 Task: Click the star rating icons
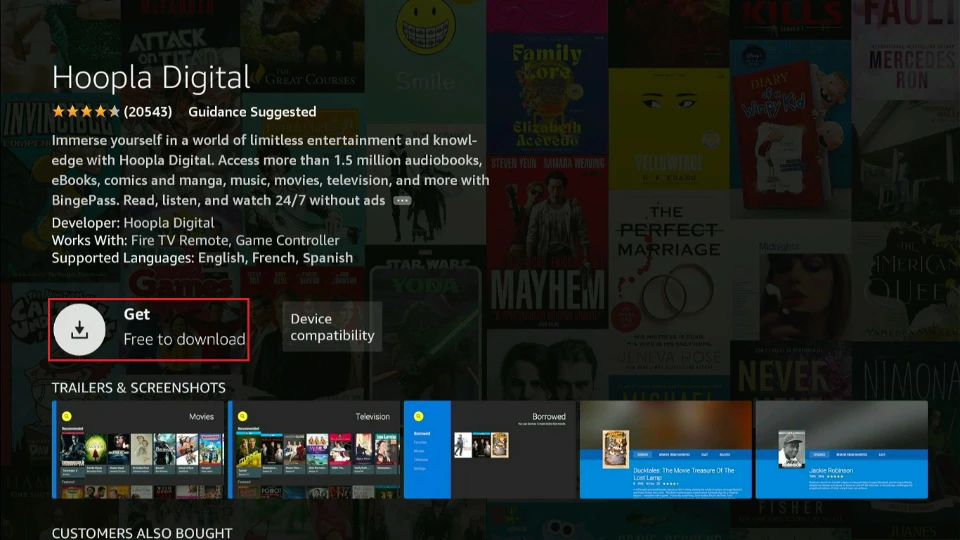85,112
